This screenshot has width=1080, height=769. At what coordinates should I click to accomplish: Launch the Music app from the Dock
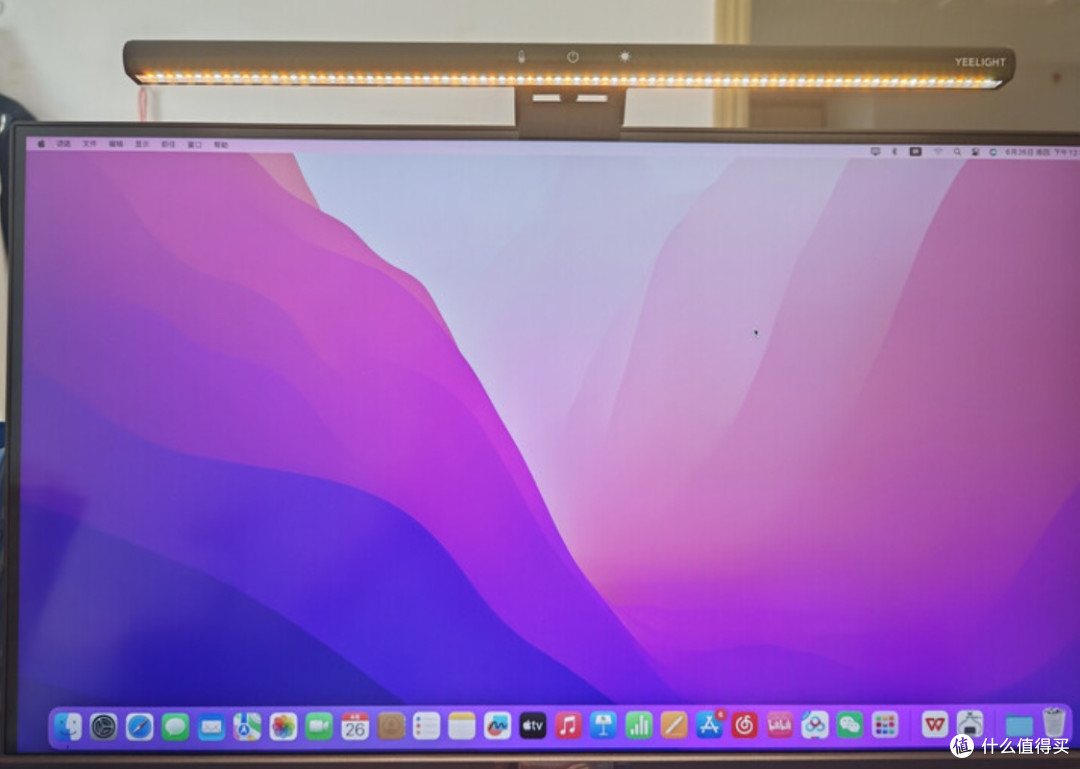point(568,726)
